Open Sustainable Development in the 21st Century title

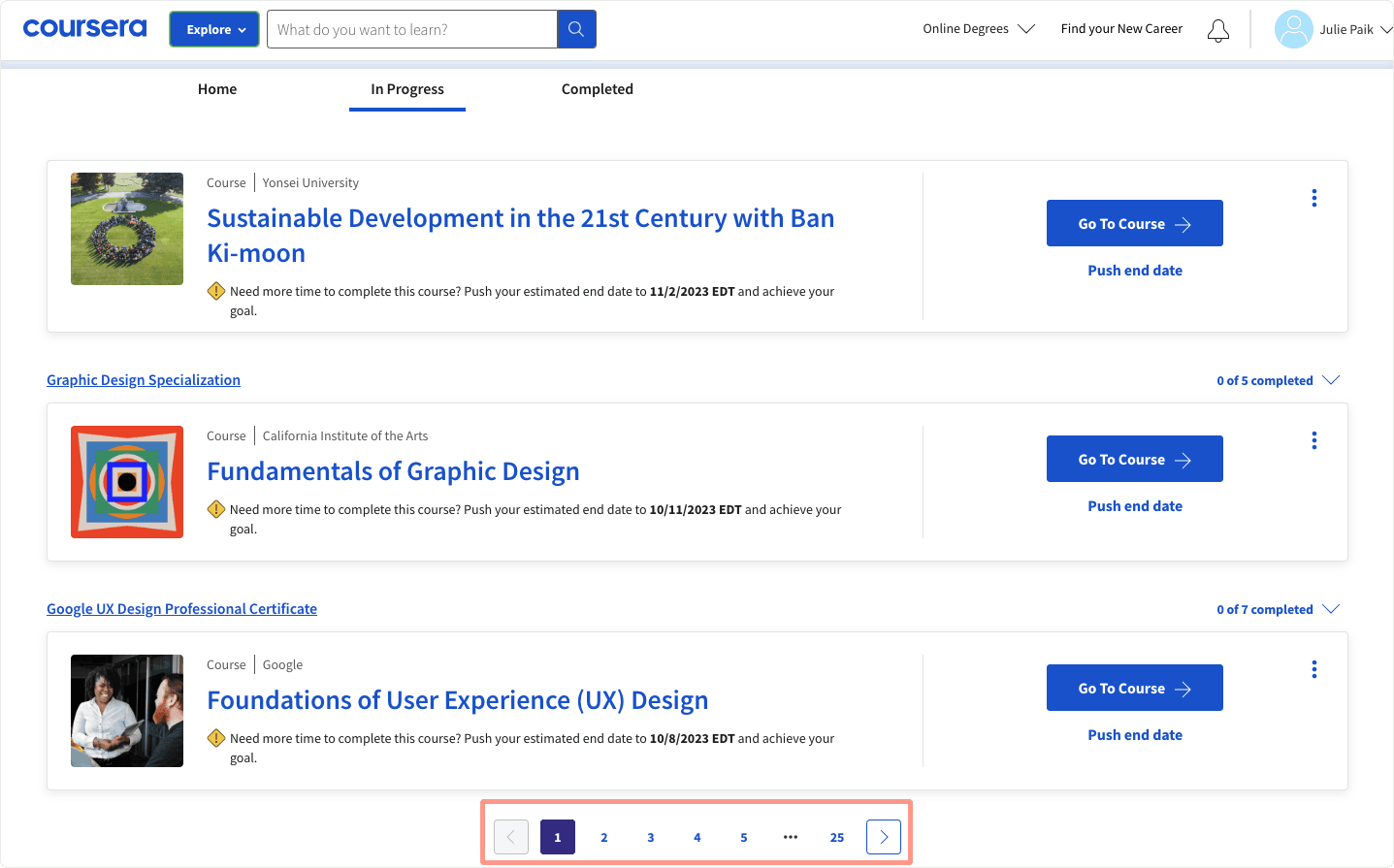point(521,236)
